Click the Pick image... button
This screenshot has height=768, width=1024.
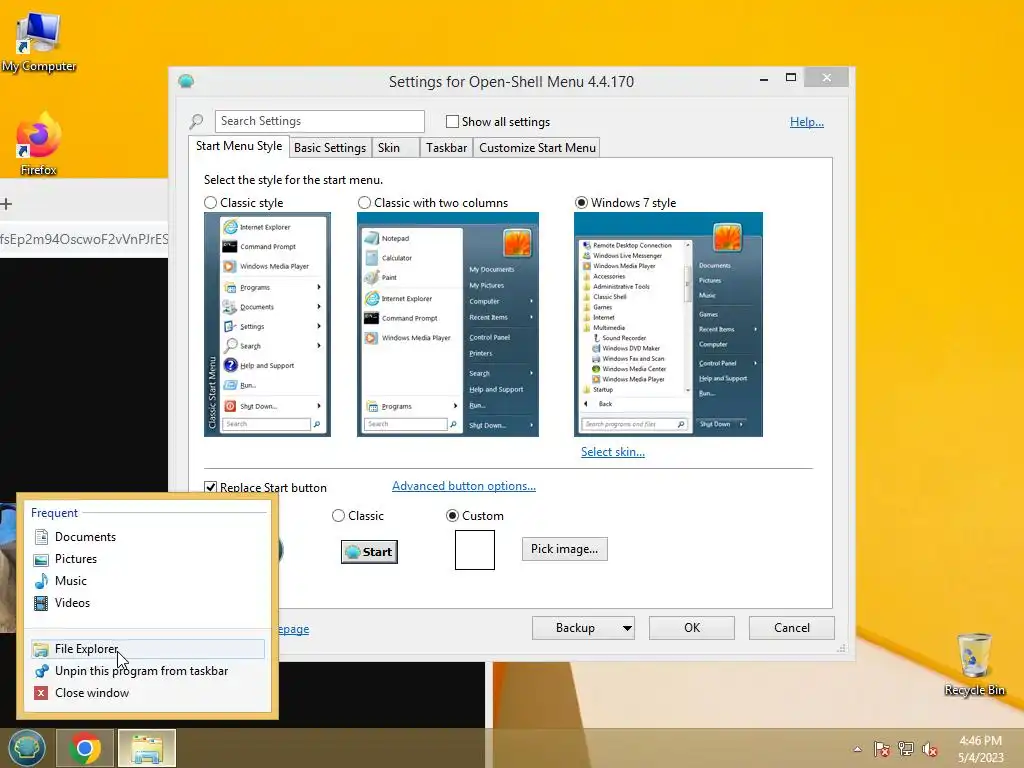tap(564, 549)
